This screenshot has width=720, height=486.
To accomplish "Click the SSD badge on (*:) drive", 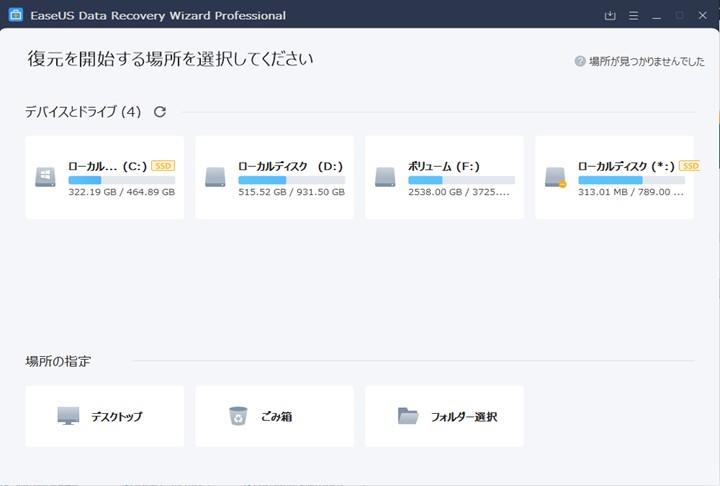I will (689, 166).
